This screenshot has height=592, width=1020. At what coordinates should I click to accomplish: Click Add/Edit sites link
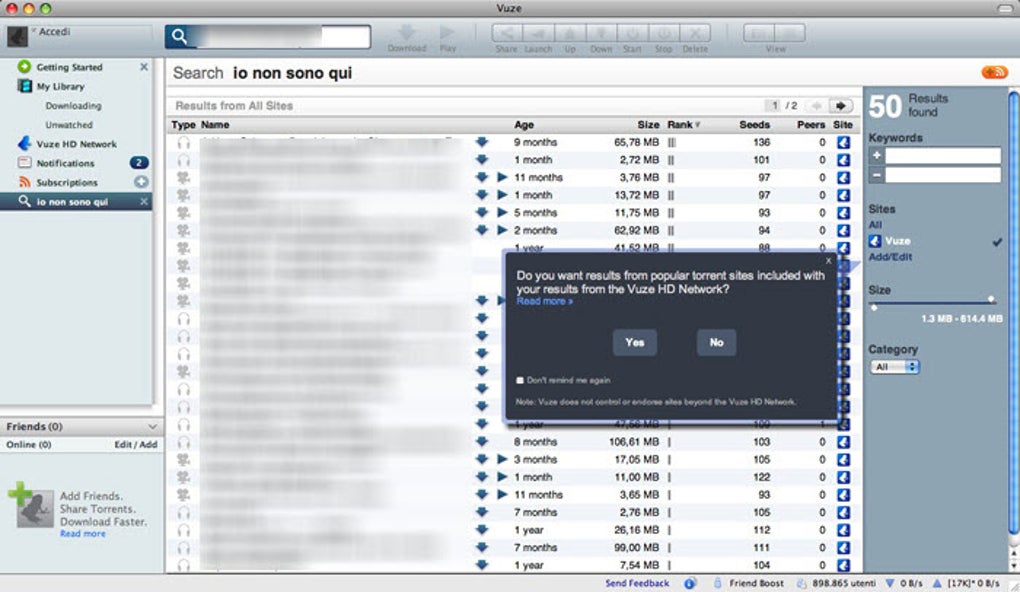click(x=890, y=257)
